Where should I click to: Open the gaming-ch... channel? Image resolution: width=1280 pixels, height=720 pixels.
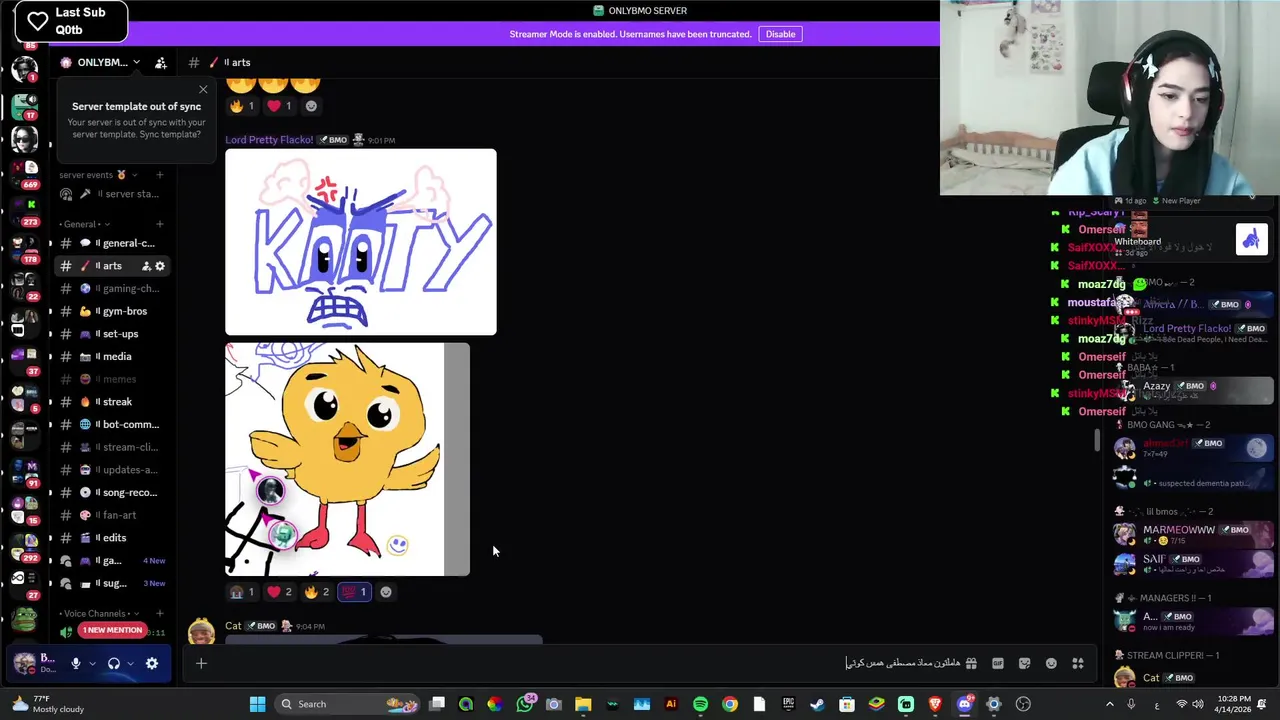[x=111, y=288]
